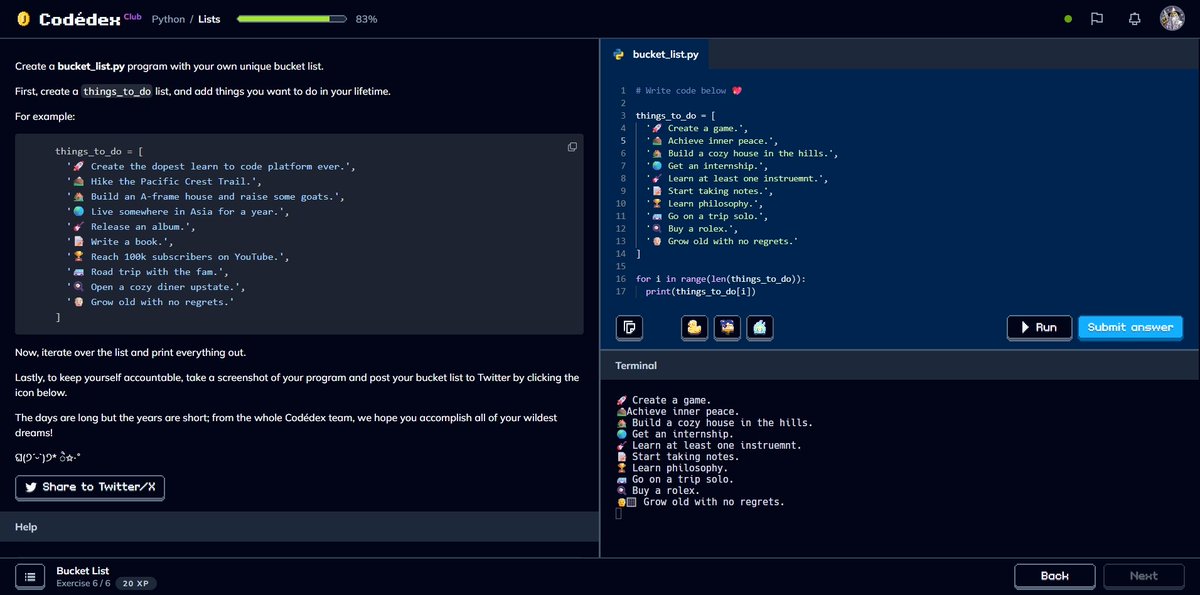Click 'Open a cozy diner upstate.' example line
This screenshot has height=595, width=1200.
coord(156,287)
